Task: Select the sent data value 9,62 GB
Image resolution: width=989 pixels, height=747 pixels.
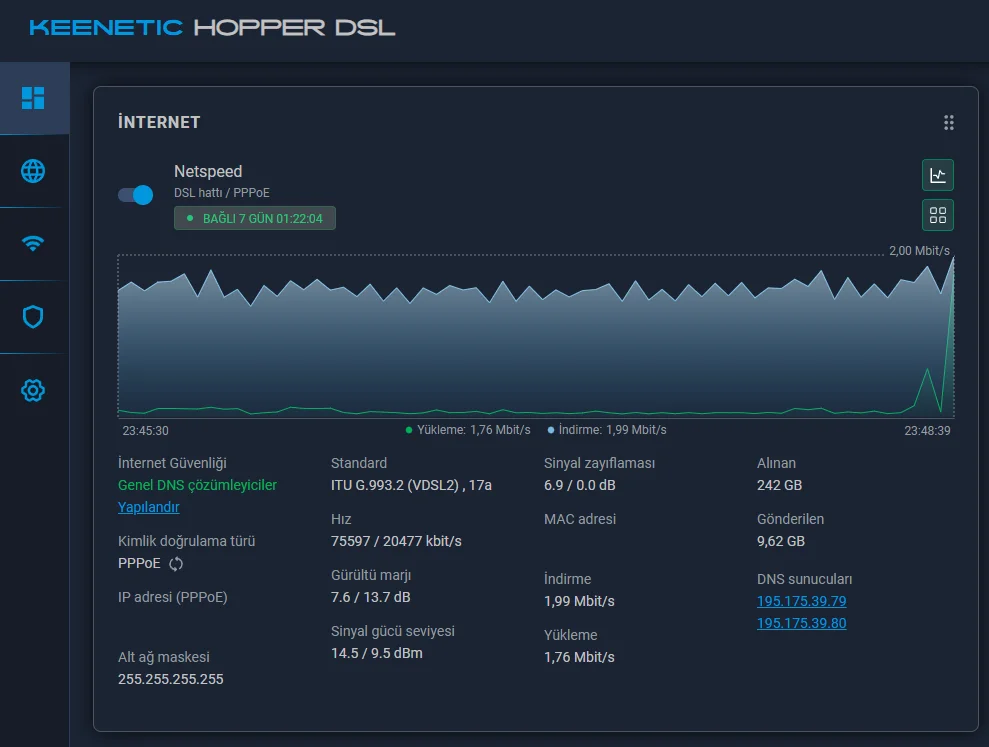Action: pyautogui.click(x=781, y=541)
